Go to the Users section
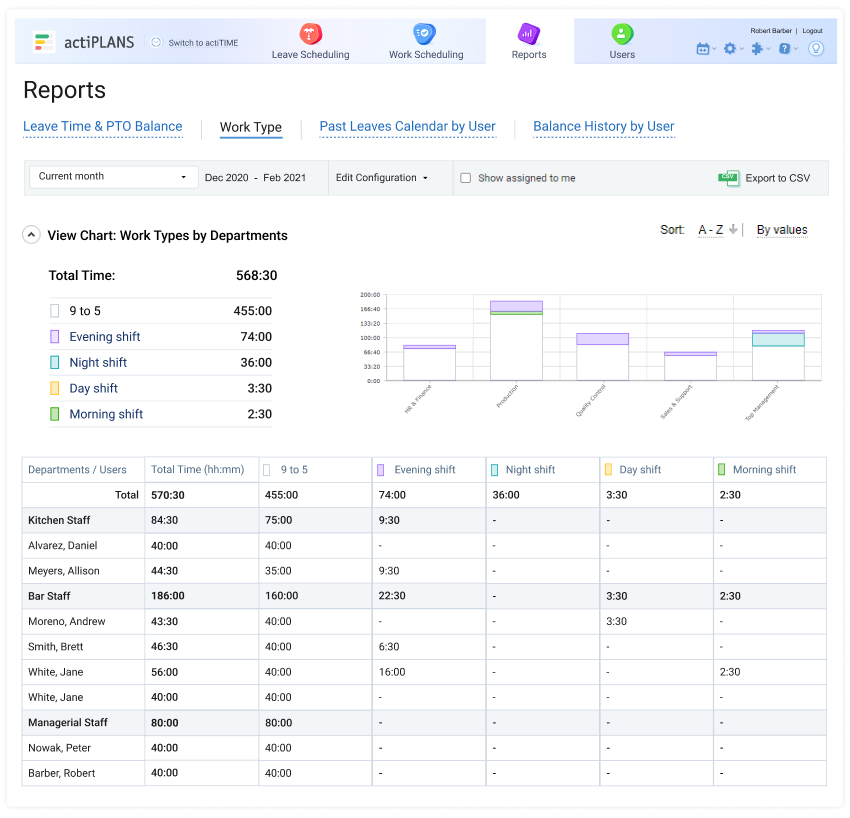The width and height of the screenshot is (850, 818). [x=622, y=42]
